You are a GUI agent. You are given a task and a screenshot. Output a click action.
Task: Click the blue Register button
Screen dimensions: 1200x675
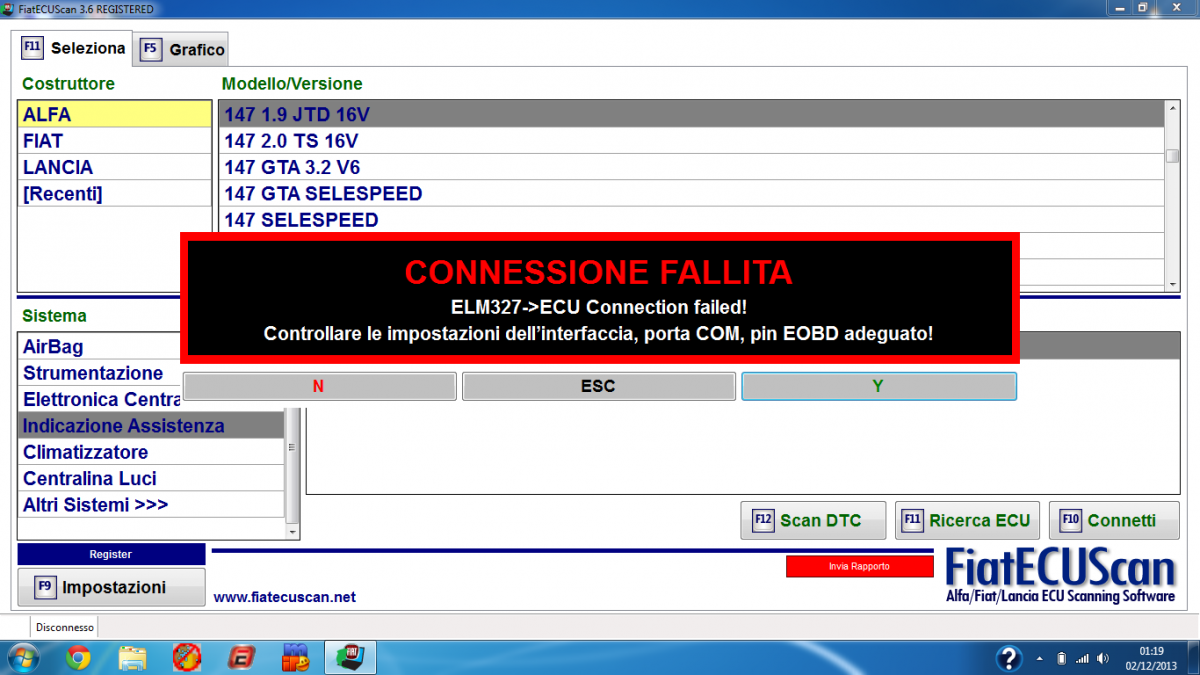coord(111,554)
